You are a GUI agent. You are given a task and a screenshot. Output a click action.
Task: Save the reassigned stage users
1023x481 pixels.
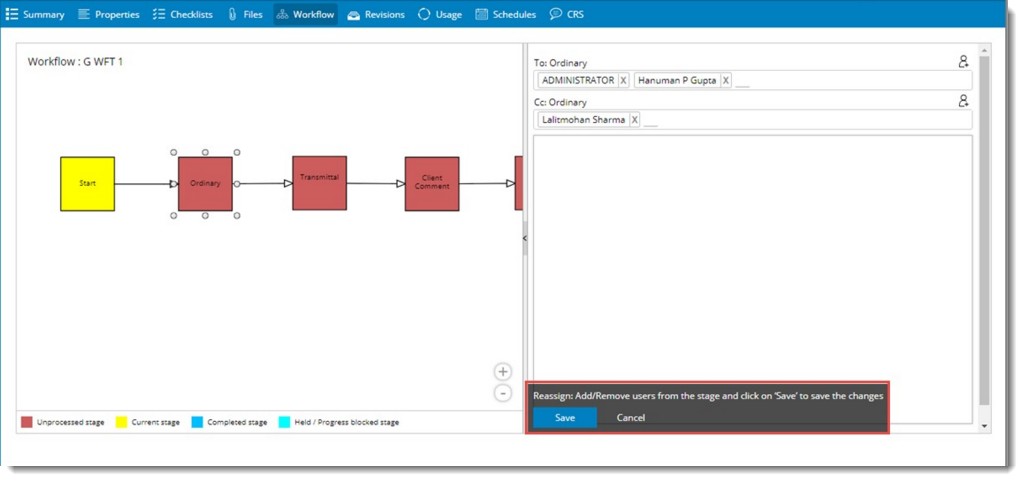coord(565,418)
